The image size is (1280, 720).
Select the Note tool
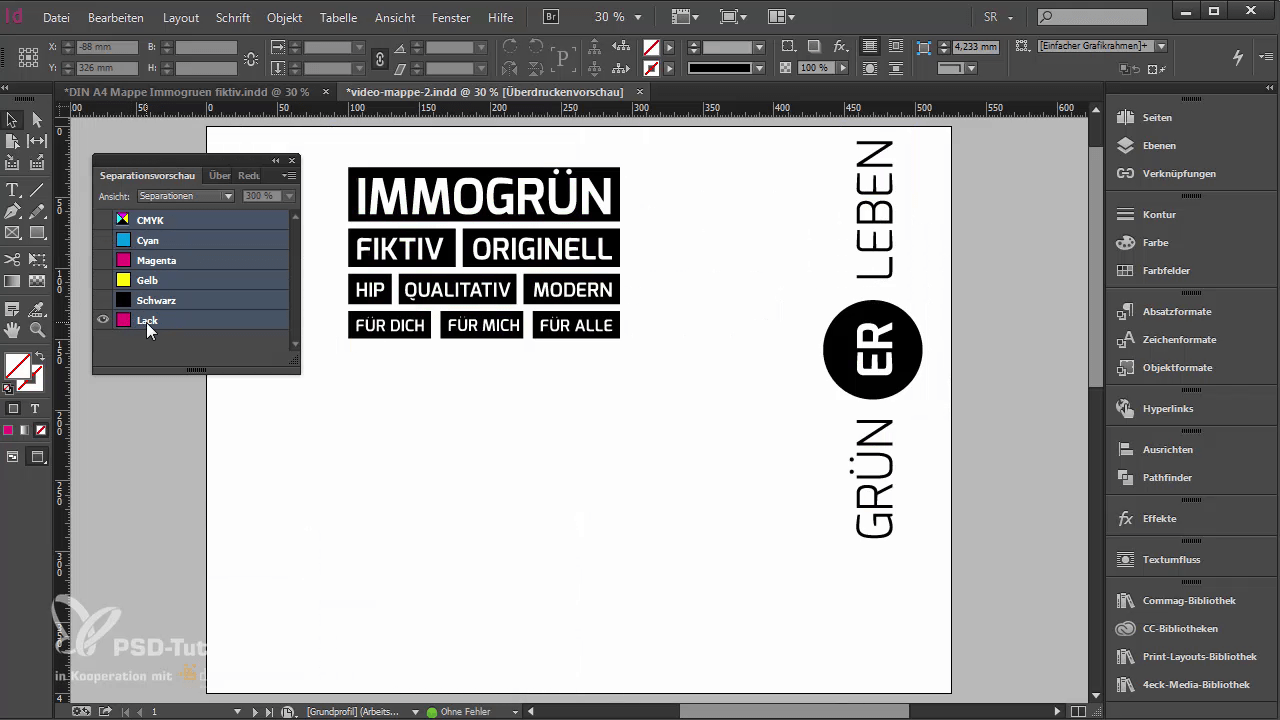click(x=12, y=309)
